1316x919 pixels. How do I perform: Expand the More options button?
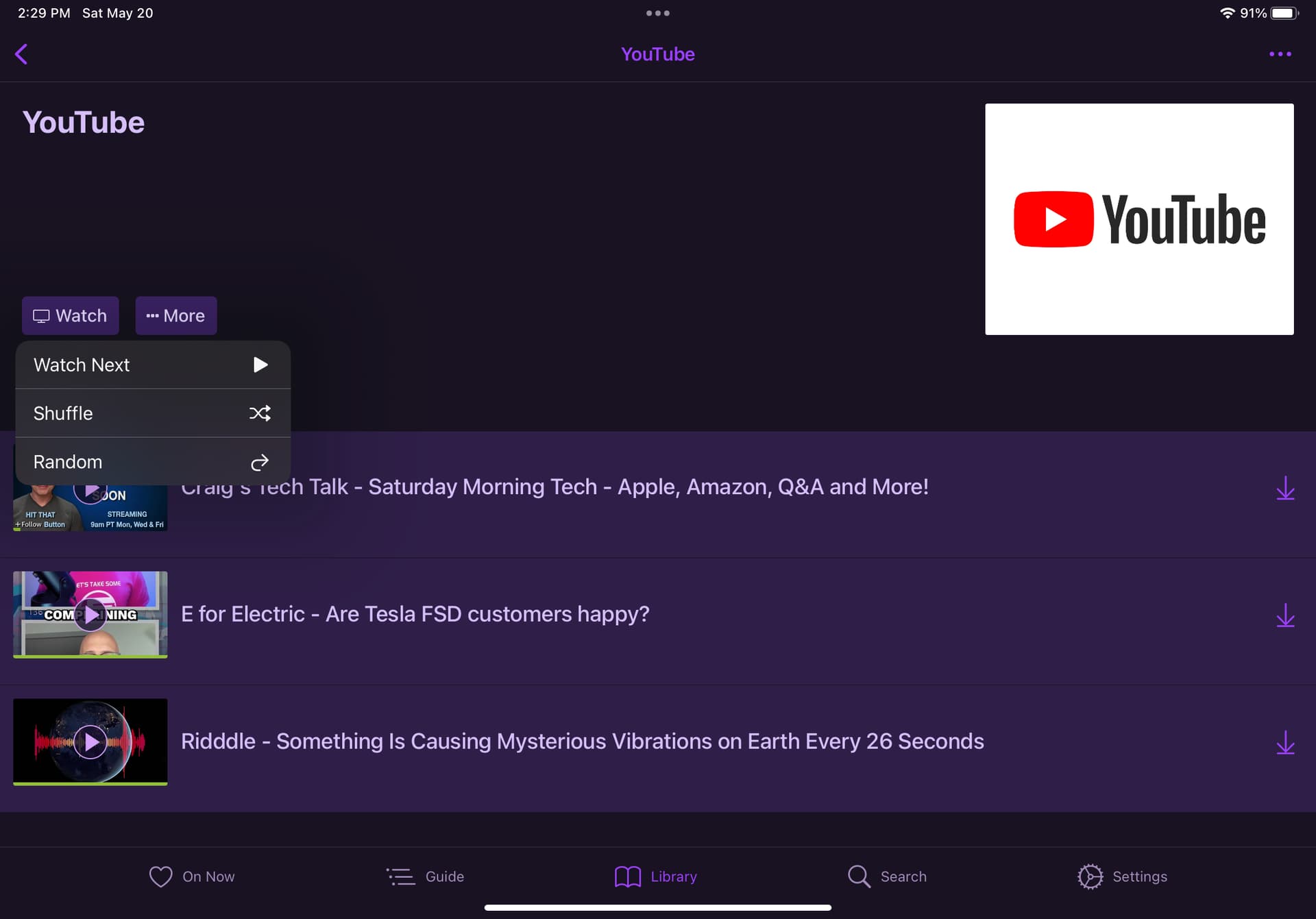click(x=176, y=316)
